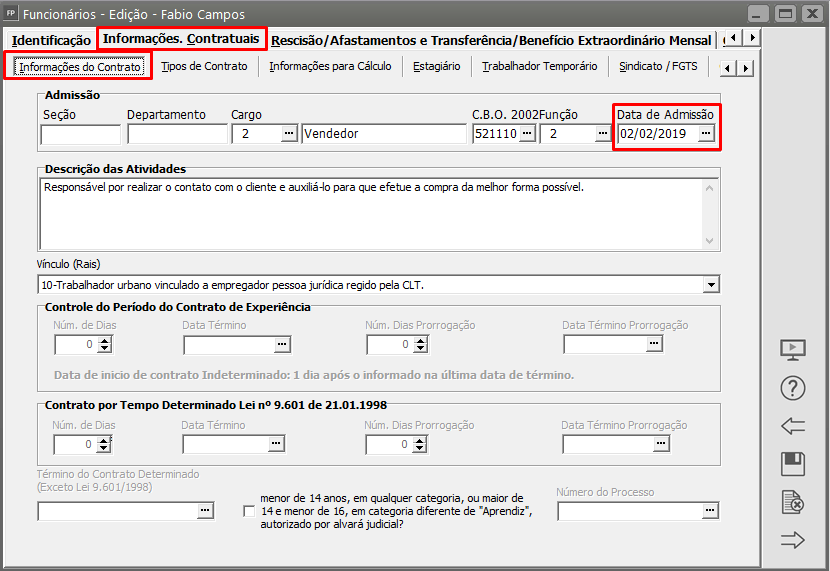Check the menor de 14 anos checkbox
830x571 pixels.
(x=249, y=511)
